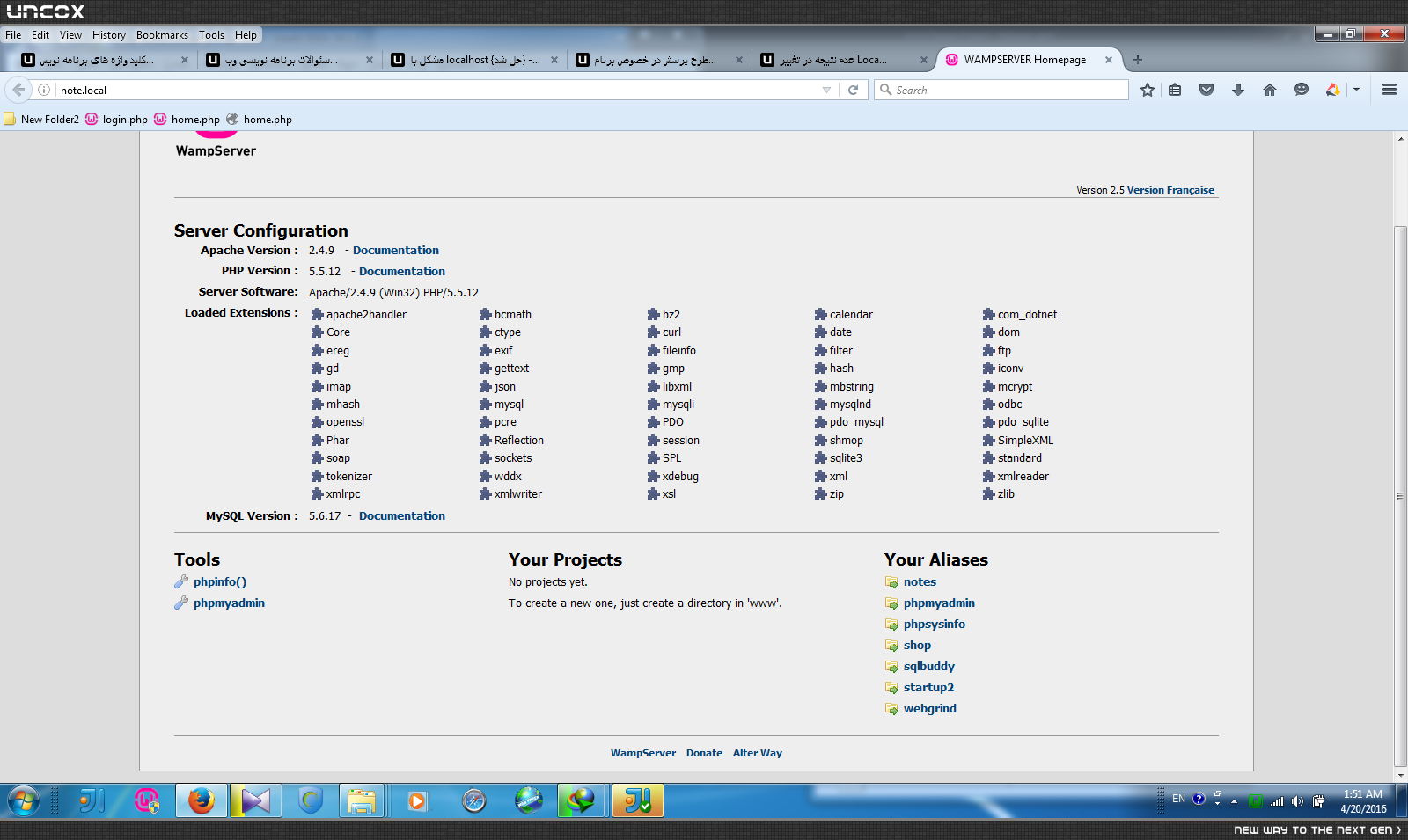Viewport: 1408px width, 840px height.
Task: Open language bar options arrow
Action: pyautogui.click(x=1218, y=803)
